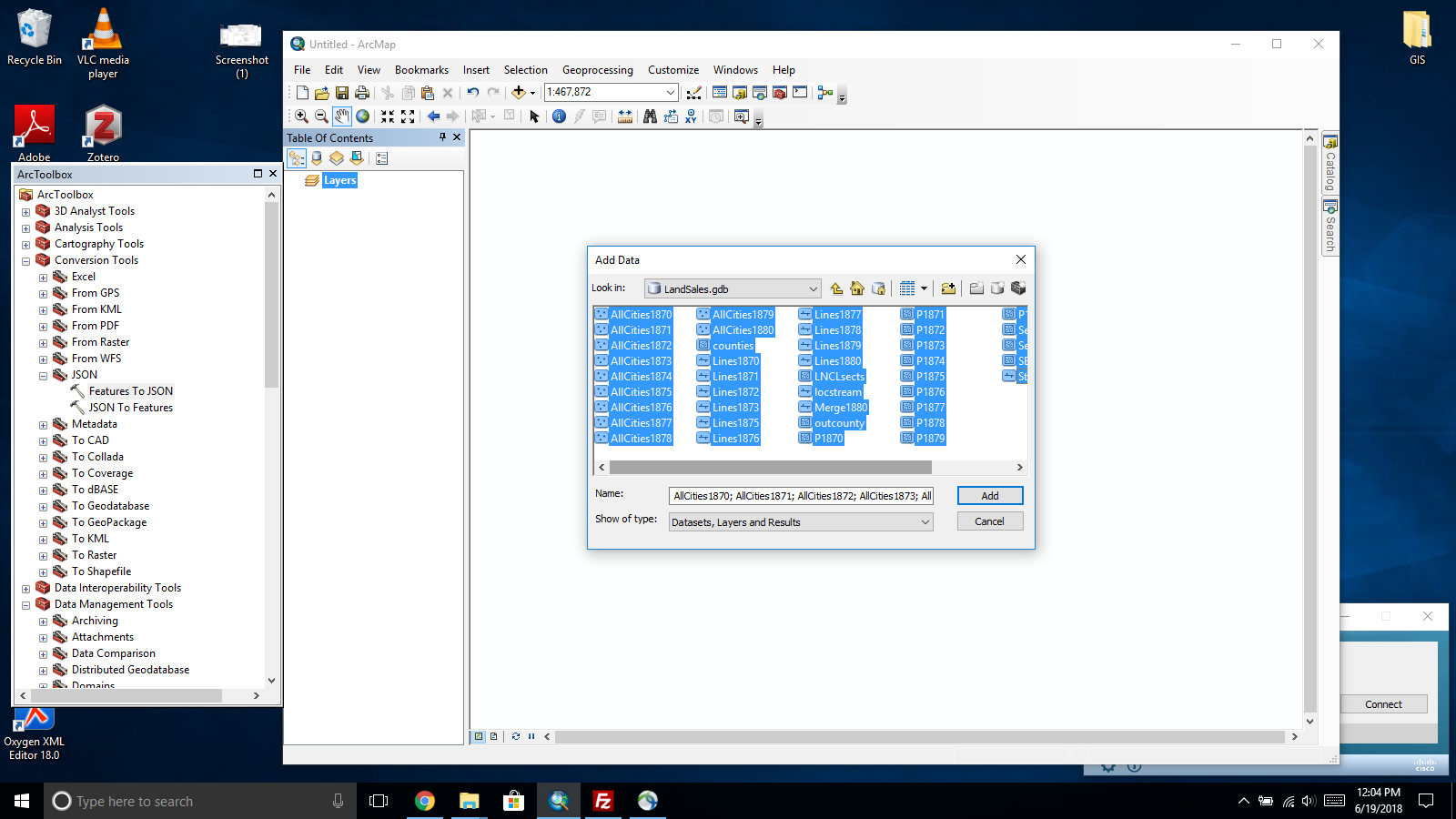Expand the To Raster toolset

43,556
